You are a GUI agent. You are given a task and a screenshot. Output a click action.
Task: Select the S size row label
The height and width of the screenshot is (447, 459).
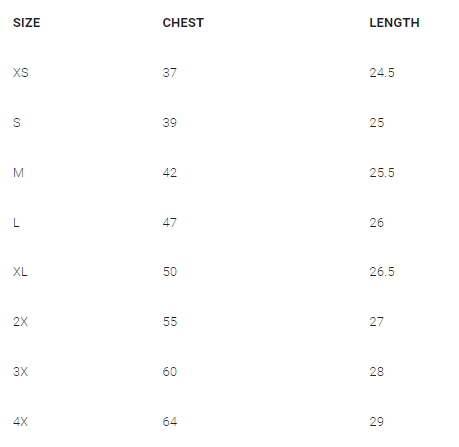pyautogui.click(x=17, y=123)
